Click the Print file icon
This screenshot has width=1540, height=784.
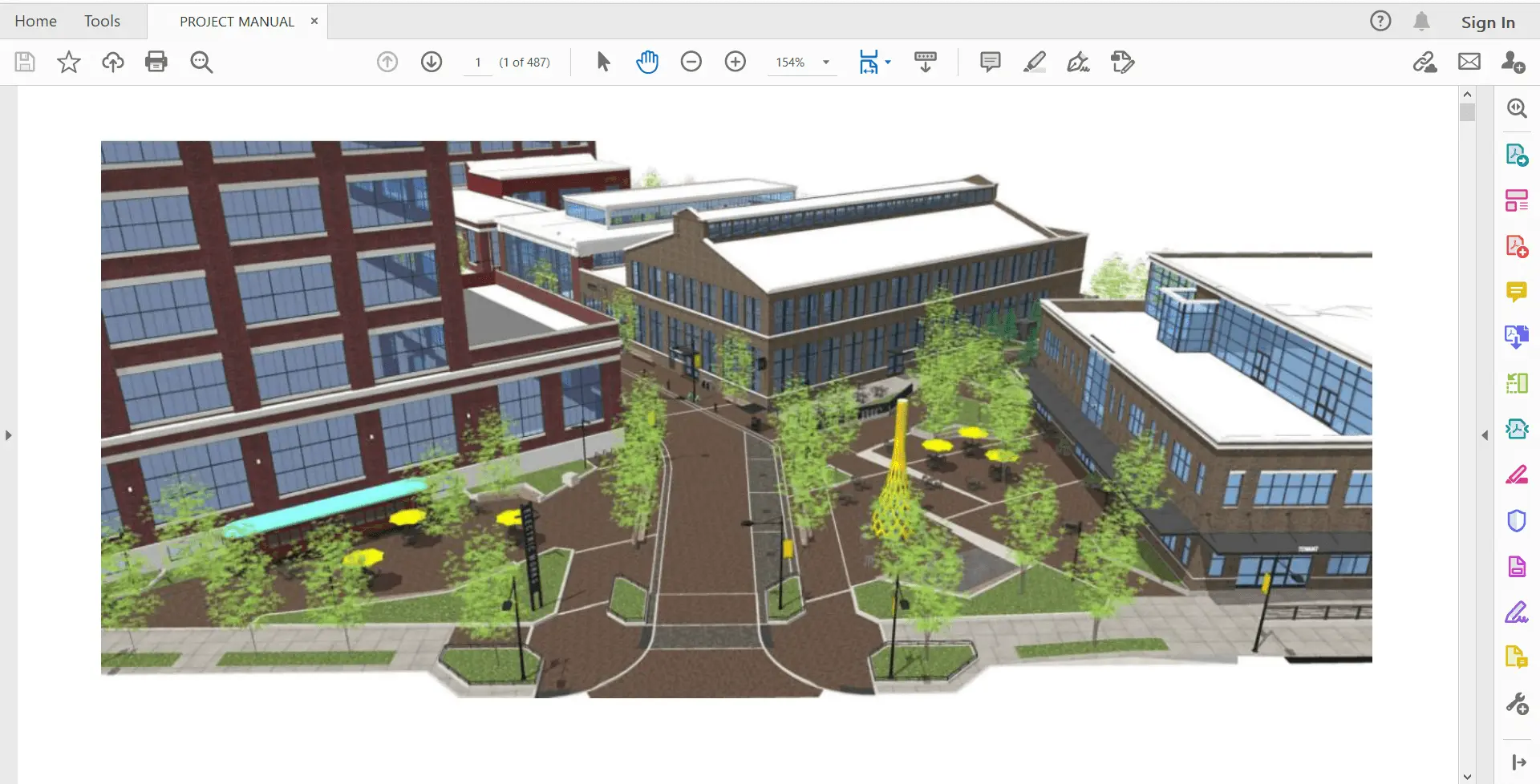(x=156, y=62)
